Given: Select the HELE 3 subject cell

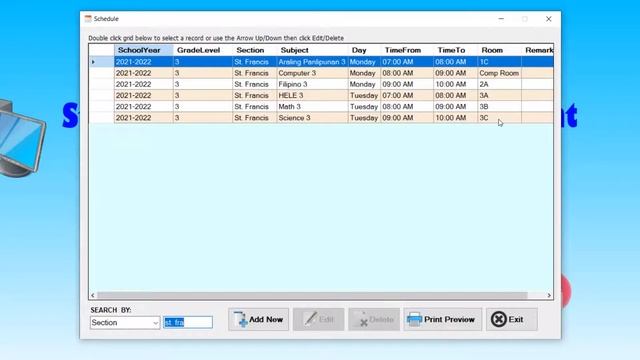Looking at the screenshot, I should tap(312, 95).
